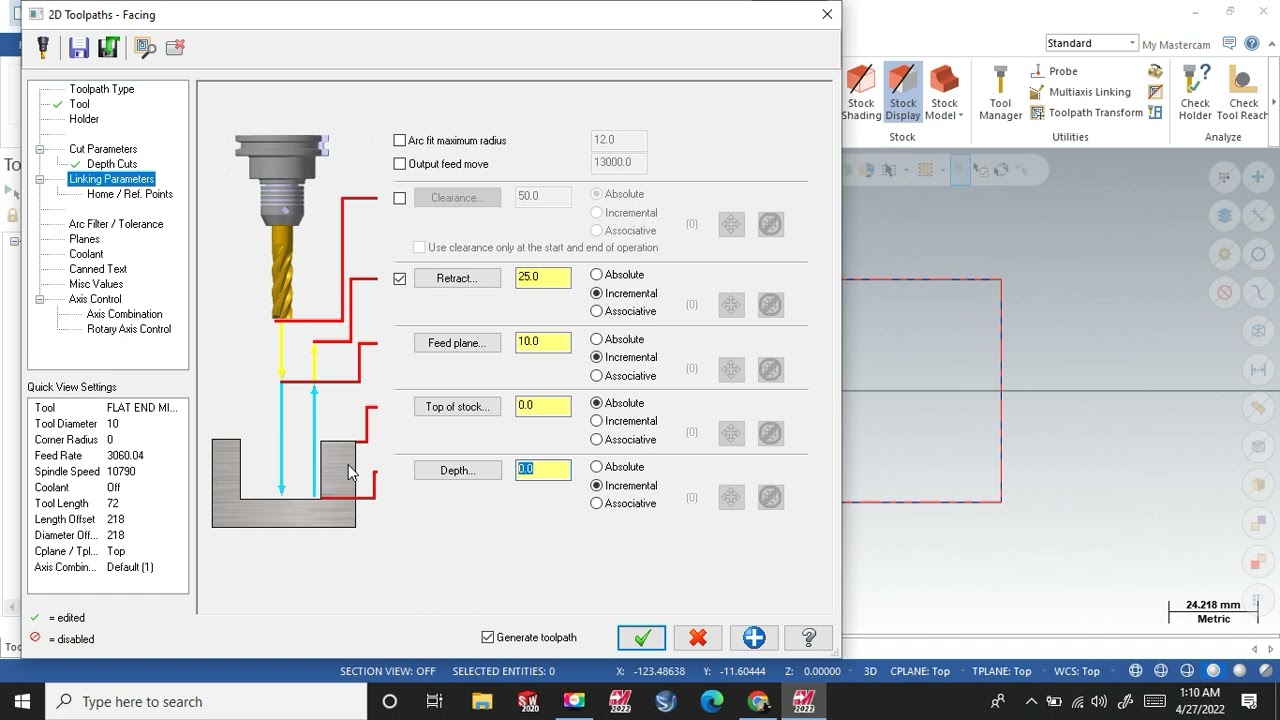Click the tool icon in dialog toolbar
Viewport: 1280px width, 720px height.
(43, 47)
